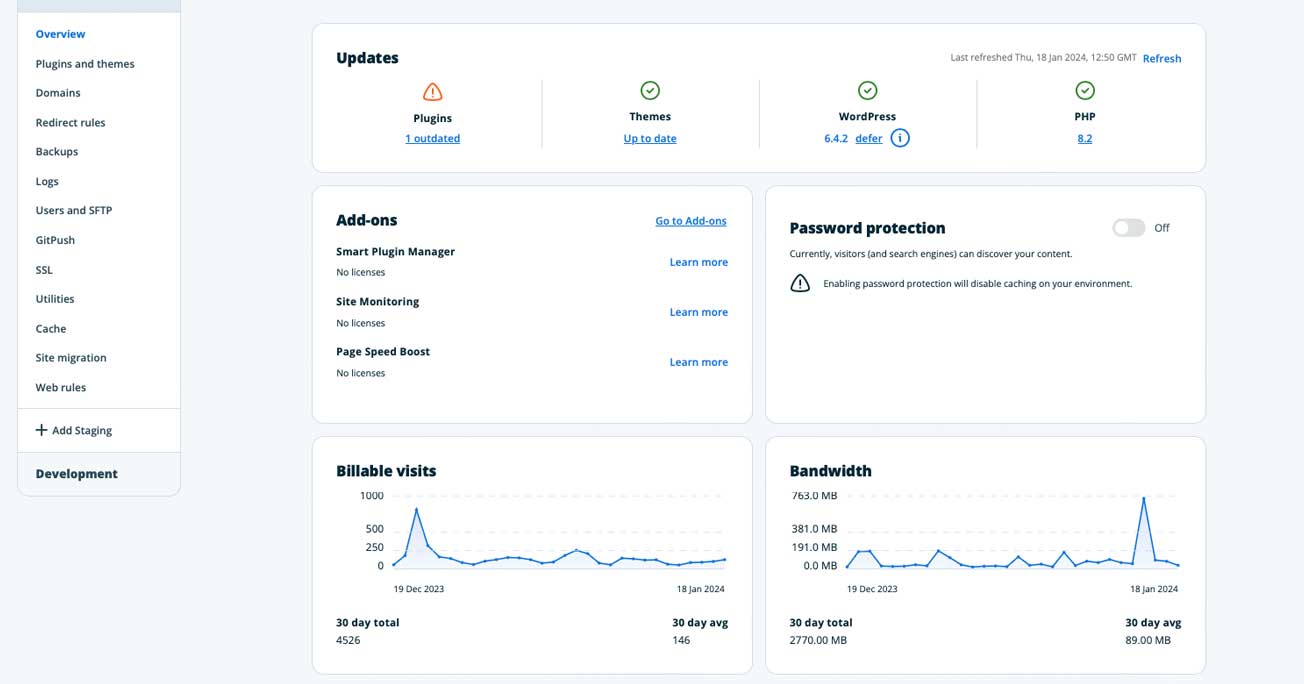This screenshot has height=684, width=1304.
Task: Click the PHP green checkmark icon
Action: point(1085,91)
